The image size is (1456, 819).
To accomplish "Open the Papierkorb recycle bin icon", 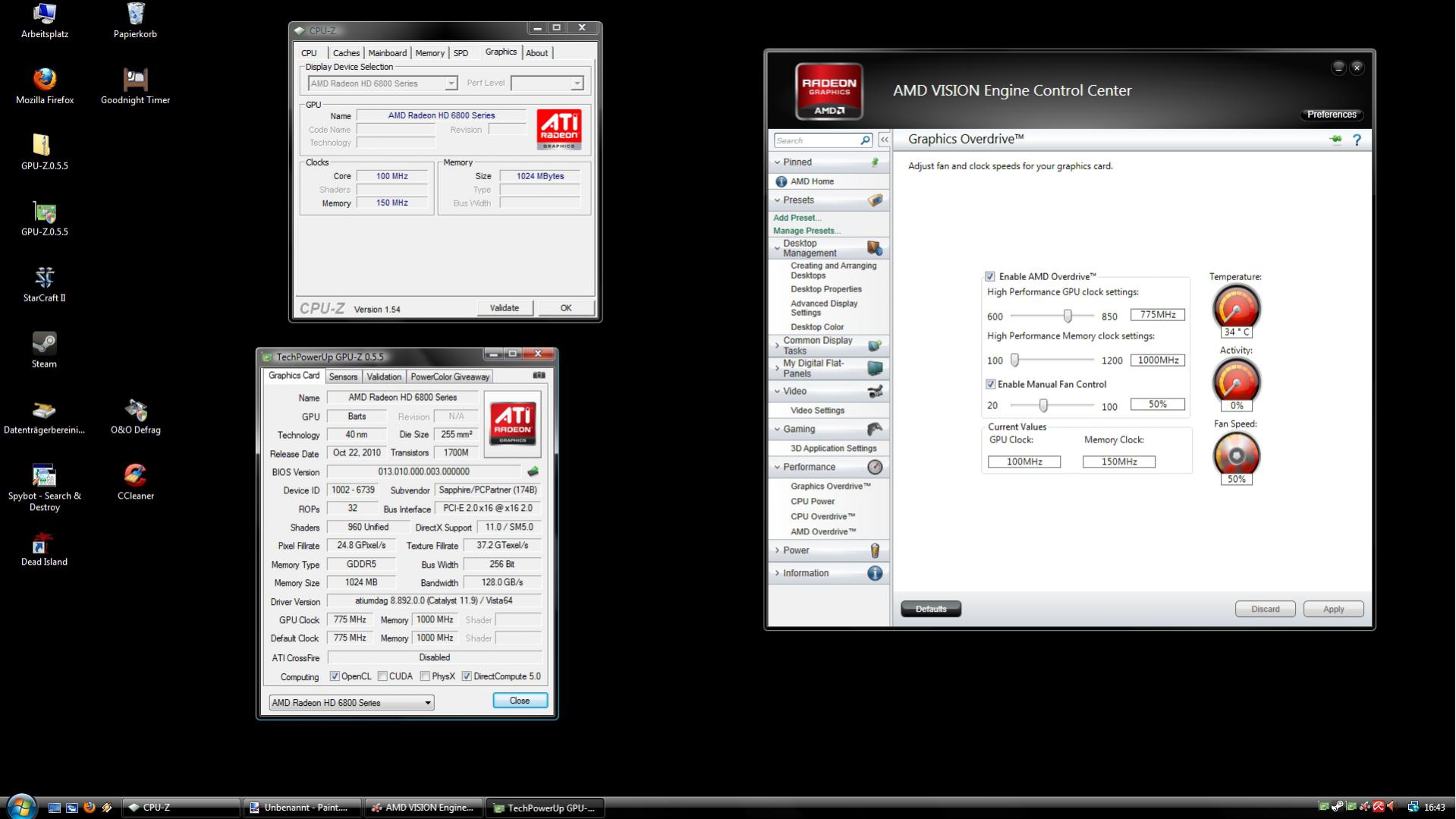I will click(135, 21).
